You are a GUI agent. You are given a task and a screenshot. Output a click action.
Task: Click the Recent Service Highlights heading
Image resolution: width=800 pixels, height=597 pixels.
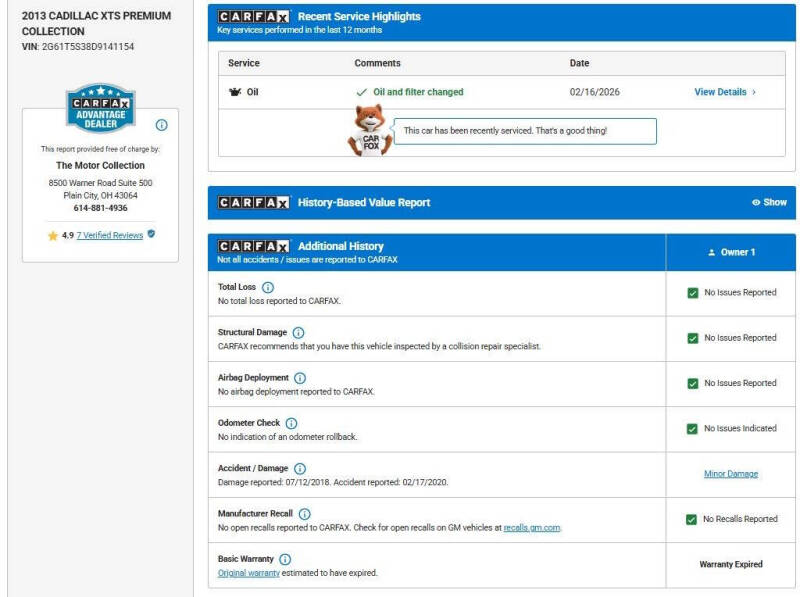click(359, 16)
